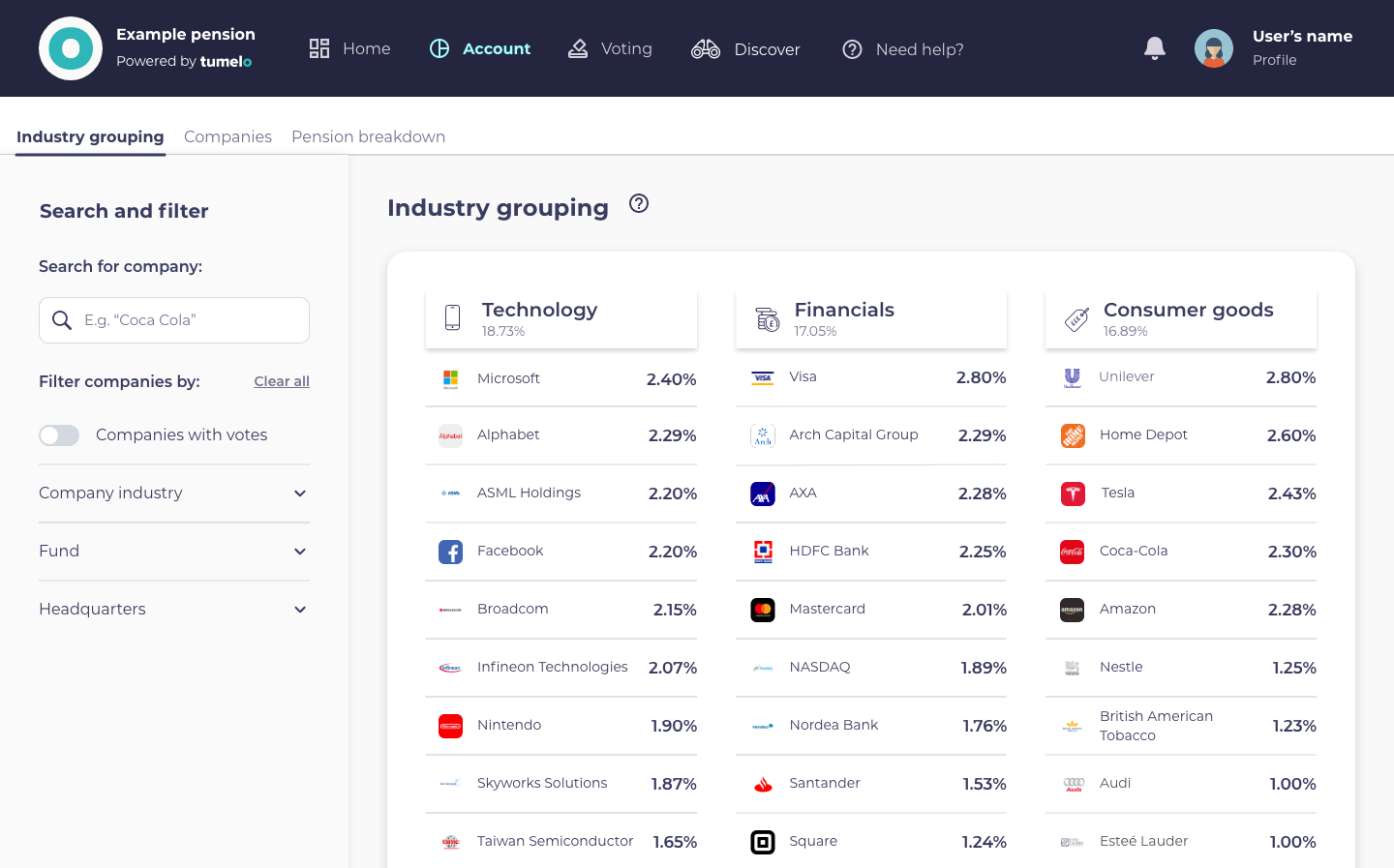Screen dimensions: 1394x868
Task: Click the Coca-Cola logo icon
Action: (x=1072, y=552)
